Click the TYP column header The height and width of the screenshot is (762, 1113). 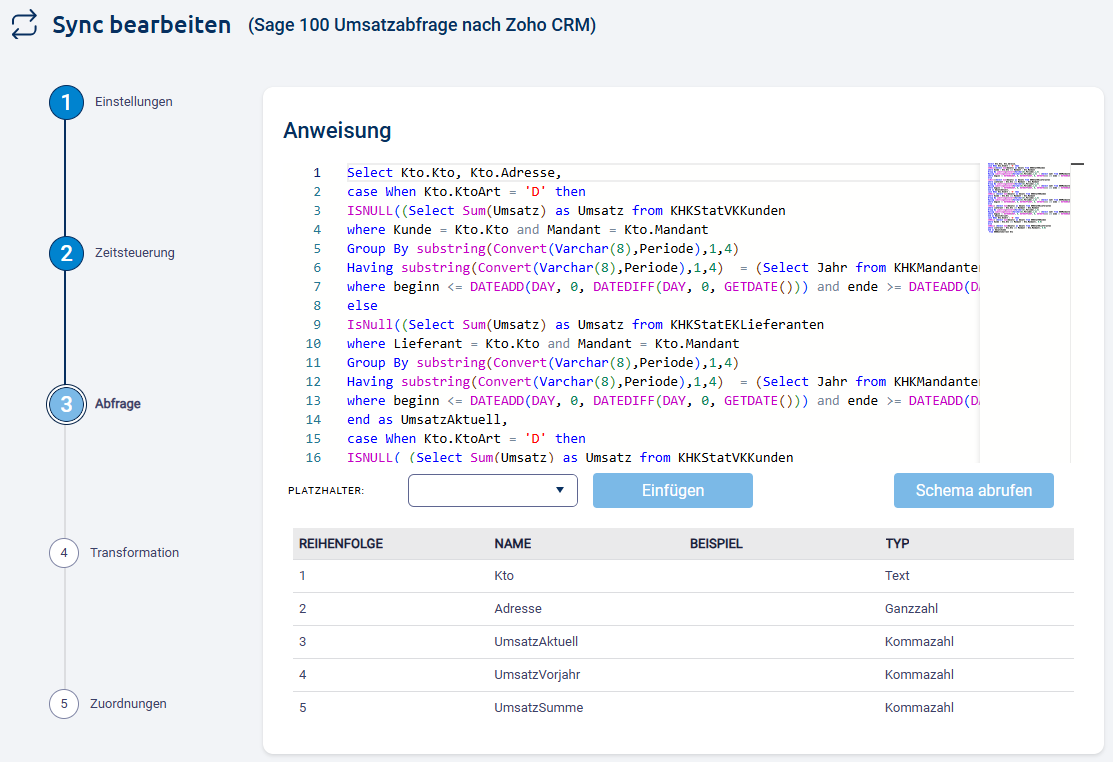click(897, 544)
